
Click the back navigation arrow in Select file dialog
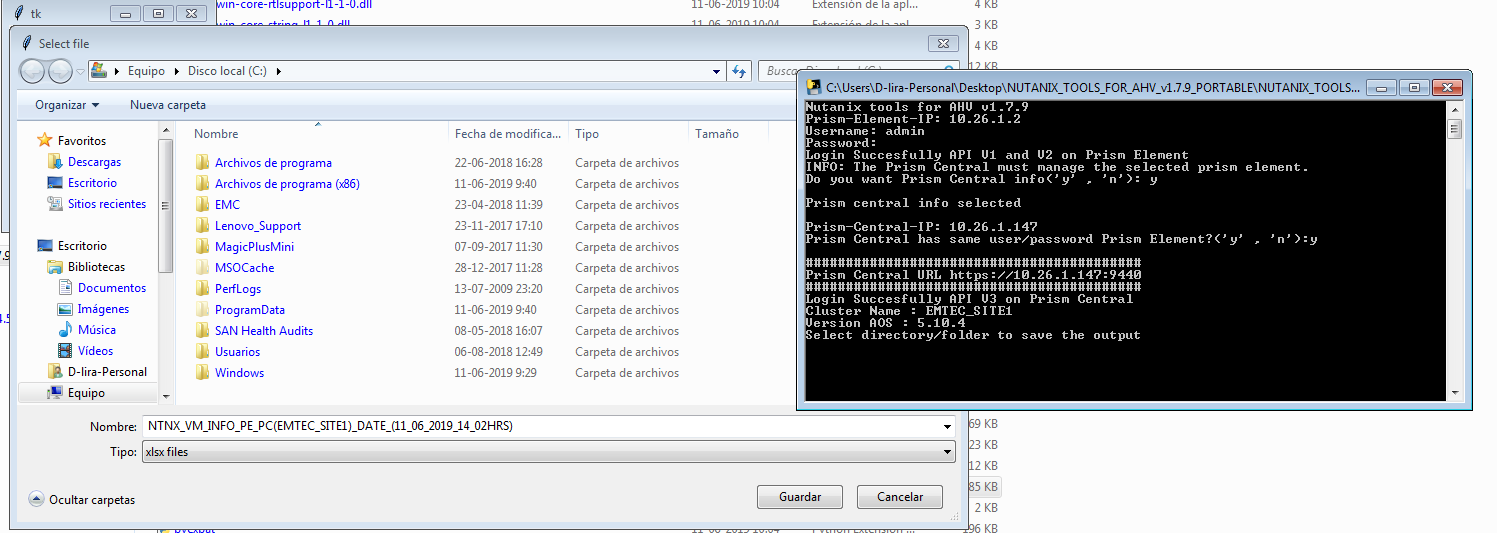click(x=32, y=71)
